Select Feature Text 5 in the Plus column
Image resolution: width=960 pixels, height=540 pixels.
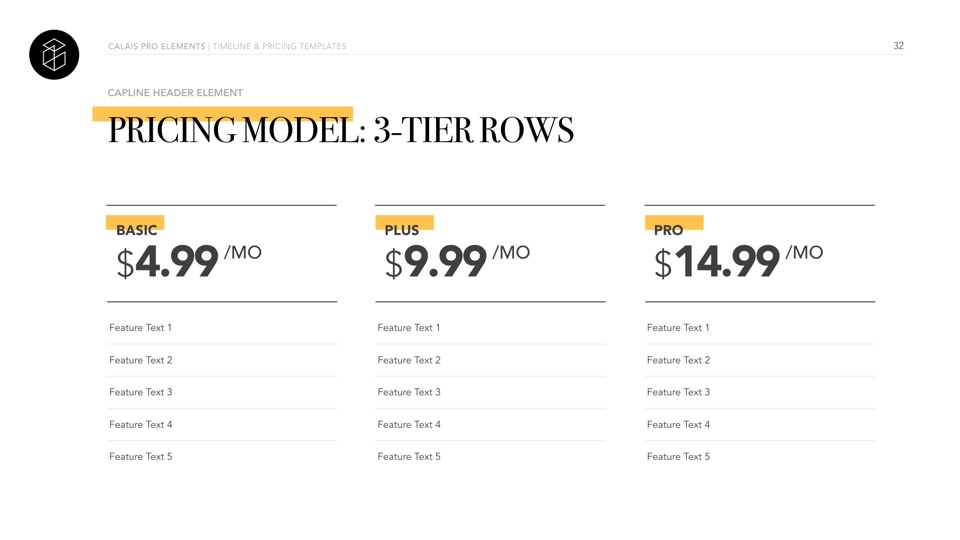[409, 457]
